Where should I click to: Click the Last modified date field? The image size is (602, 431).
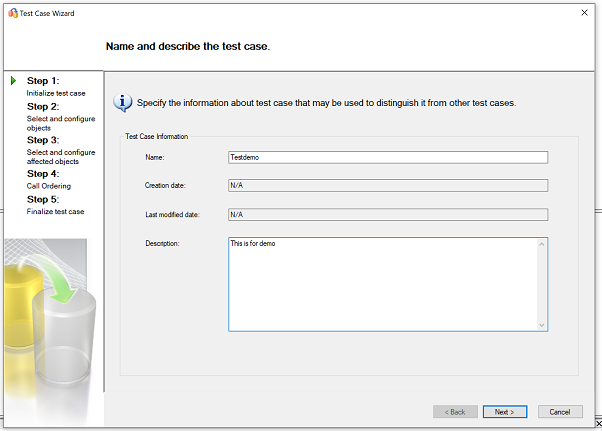(388, 214)
